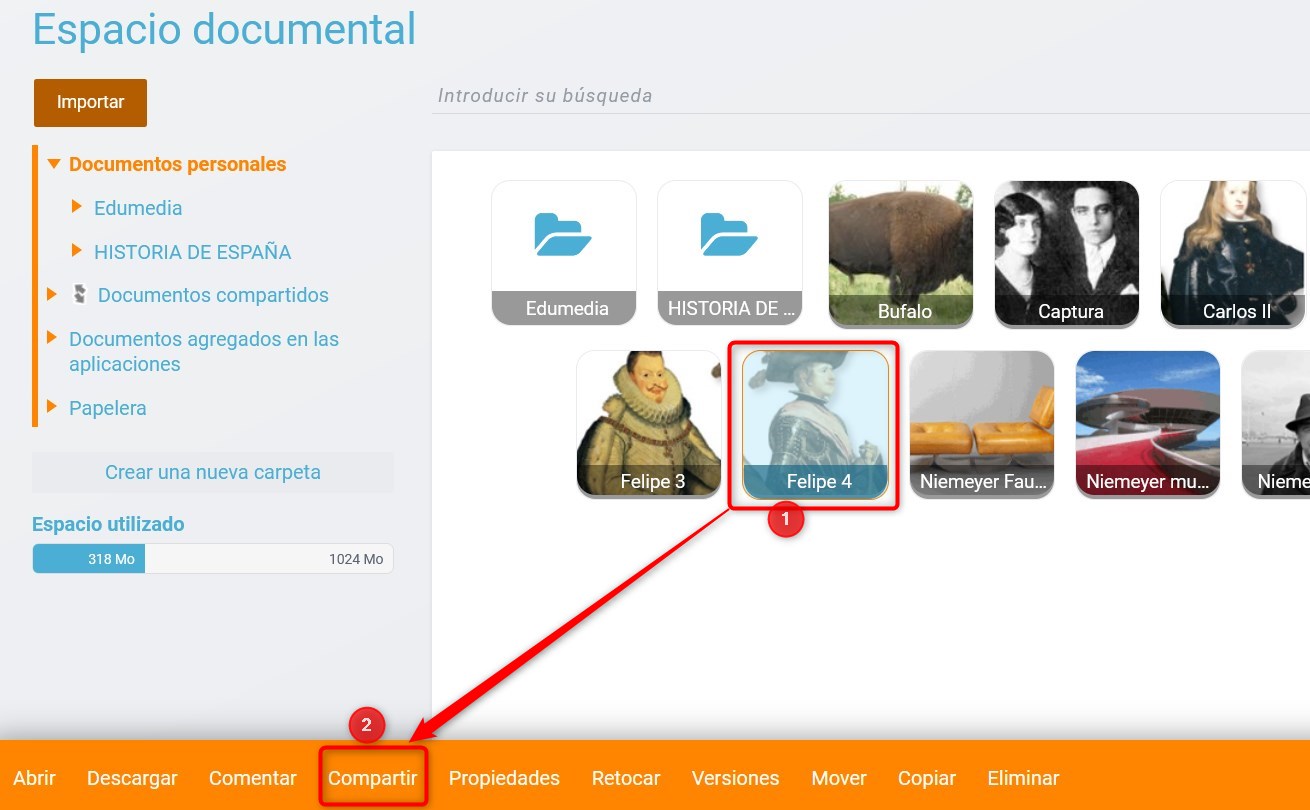This screenshot has height=810, width=1310.
Task: Select Documentos personales in sidebar
Action: pos(177,164)
